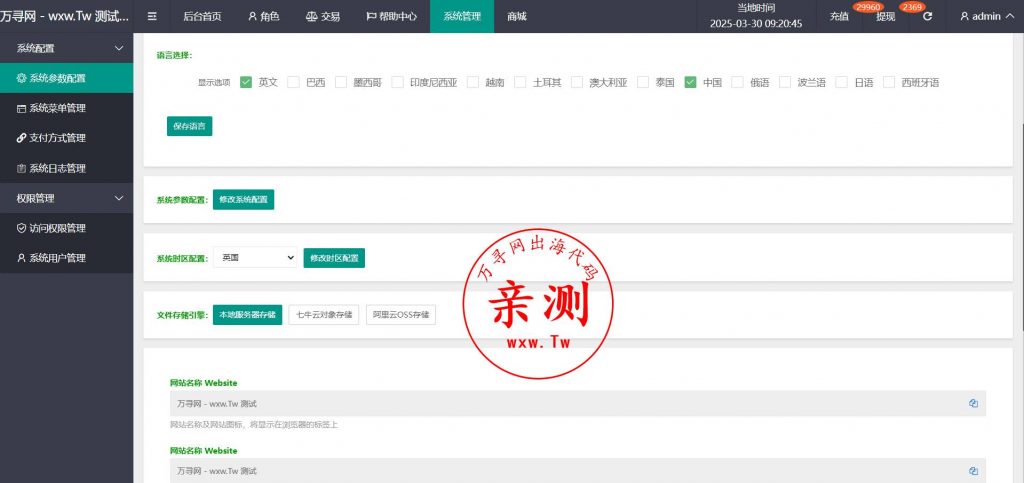Open 访问权限管理 in sidebar
This screenshot has width=1024, height=483.
pyautogui.click(x=67, y=228)
